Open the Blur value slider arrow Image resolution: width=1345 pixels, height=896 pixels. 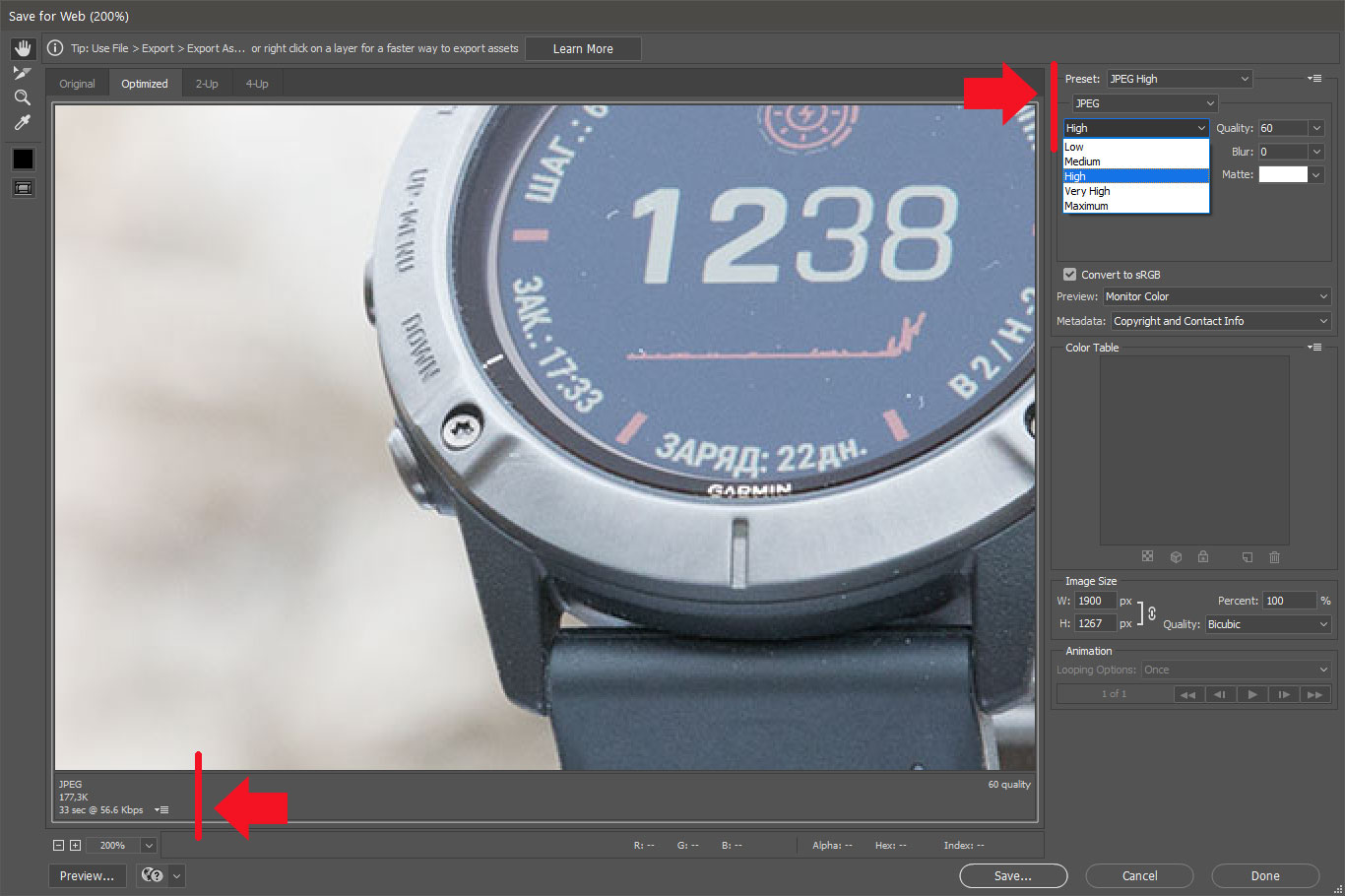[x=1316, y=152]
